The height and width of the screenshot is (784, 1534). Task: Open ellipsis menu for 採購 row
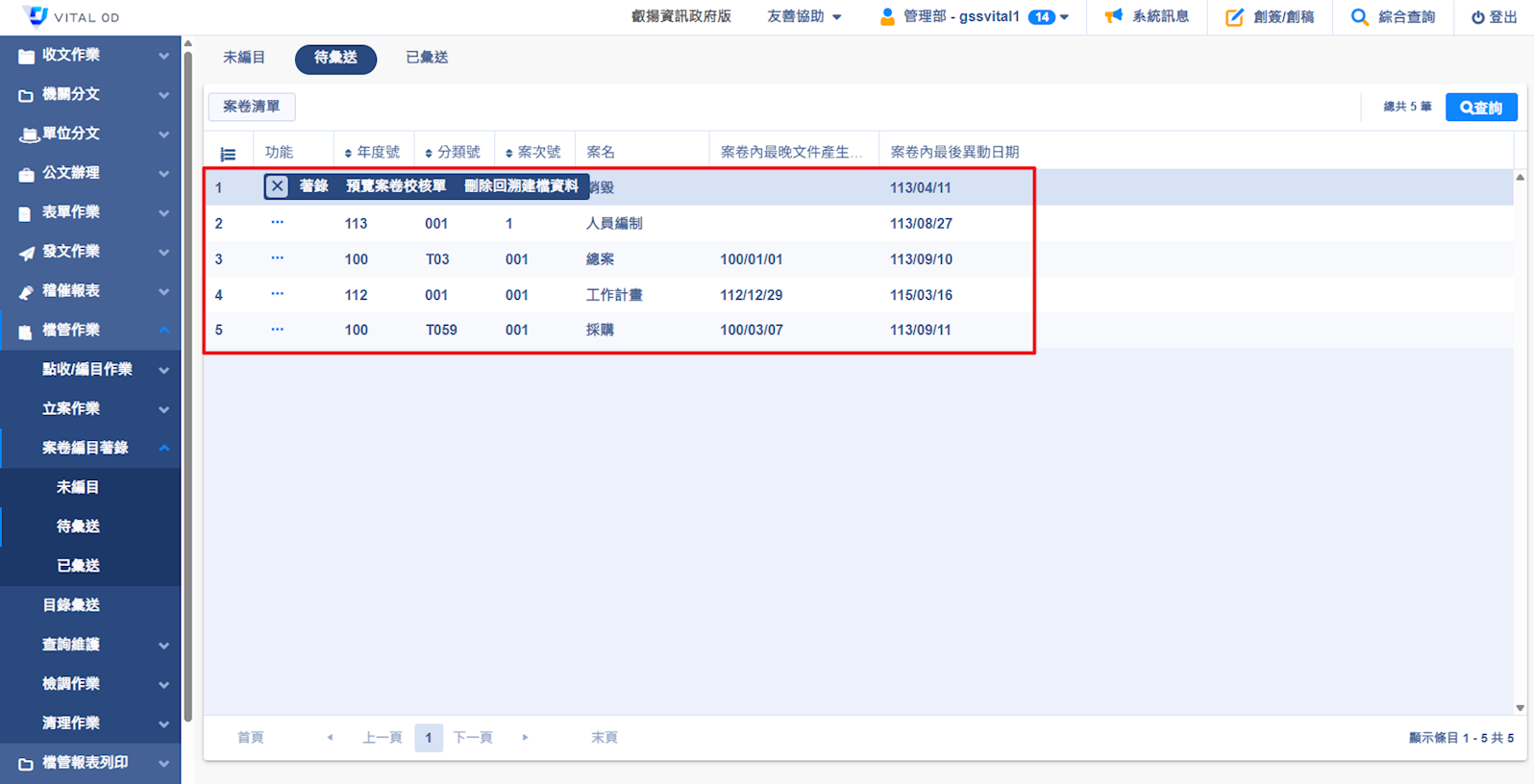click(x=277, y=330)
